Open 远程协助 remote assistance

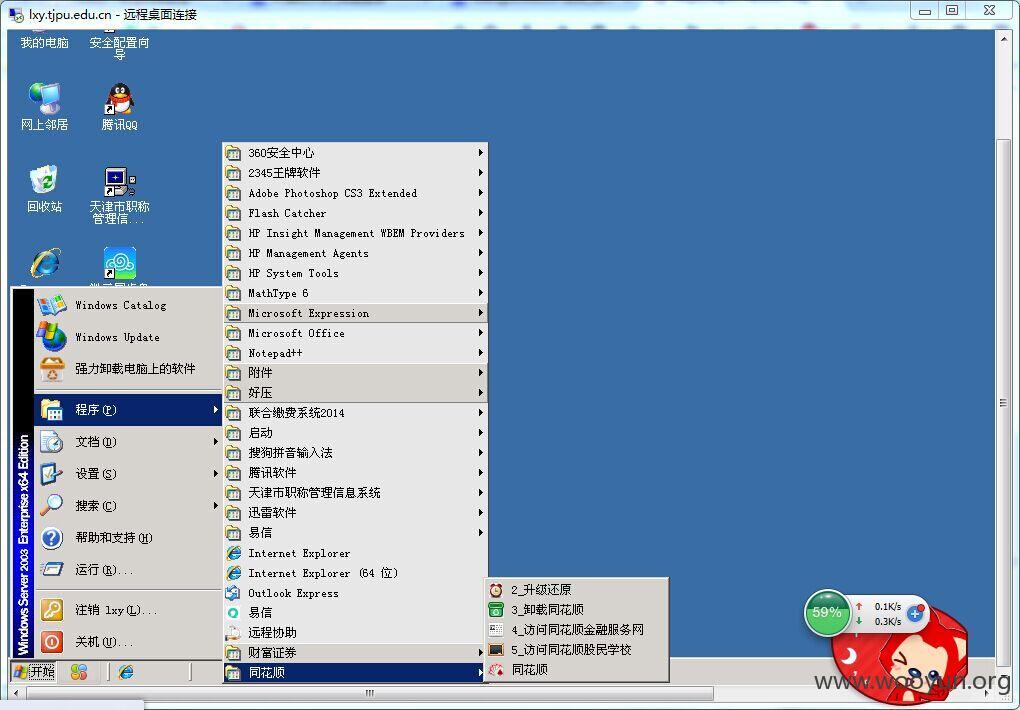click(355, 633)
